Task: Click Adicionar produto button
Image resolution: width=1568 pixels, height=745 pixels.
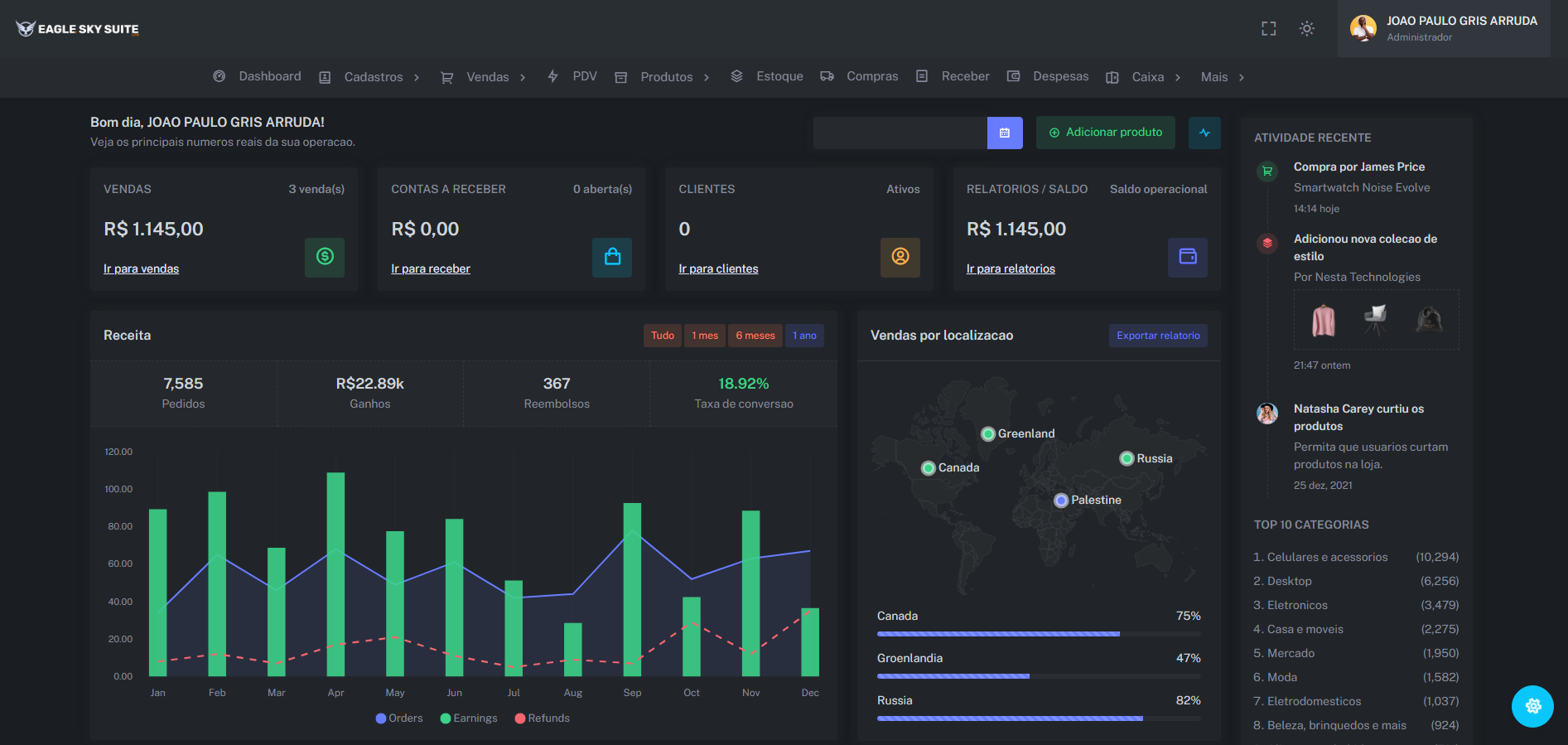Action: [1106, 133]
